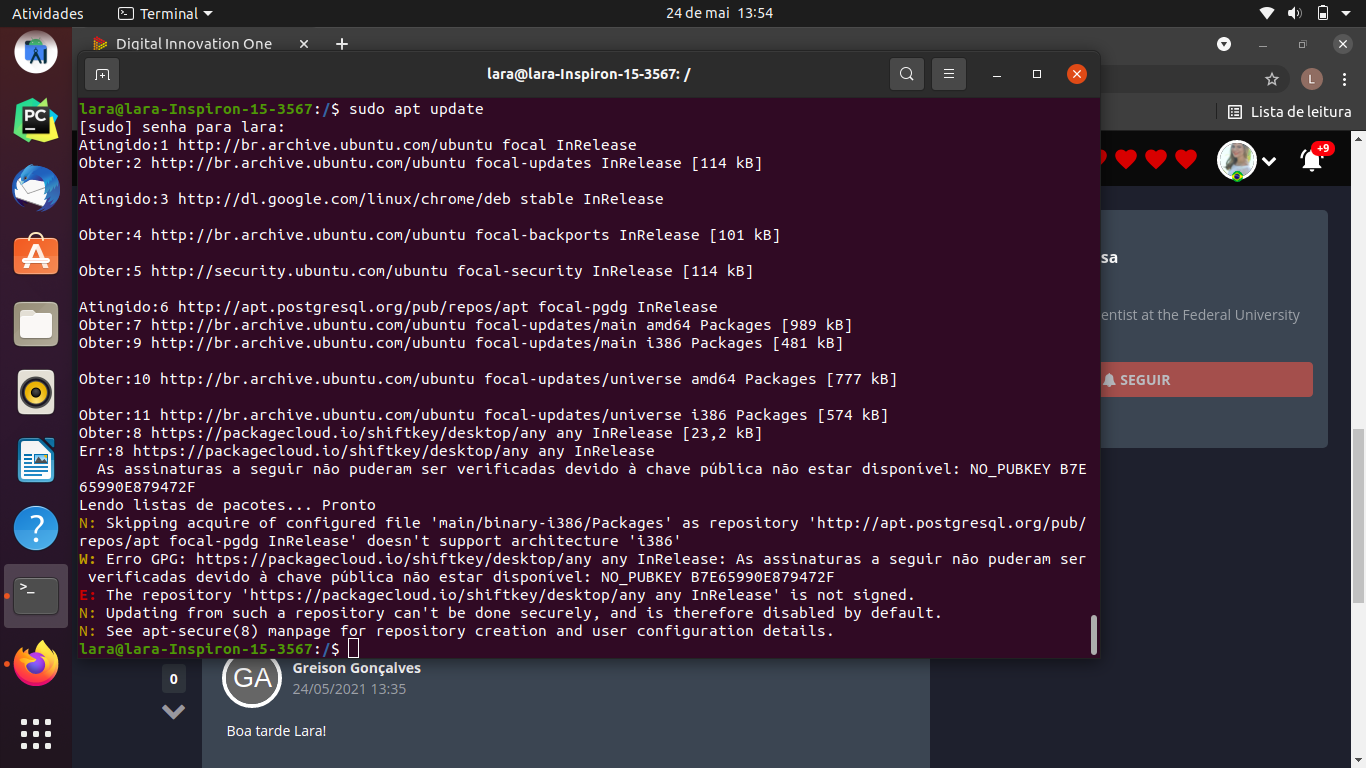Image resolution: width=1366 pixels, height=768 pixels.
Task: Click the terminal title lara@lara-Inspiron-15-3567
Action: click(x=588, y=74)
